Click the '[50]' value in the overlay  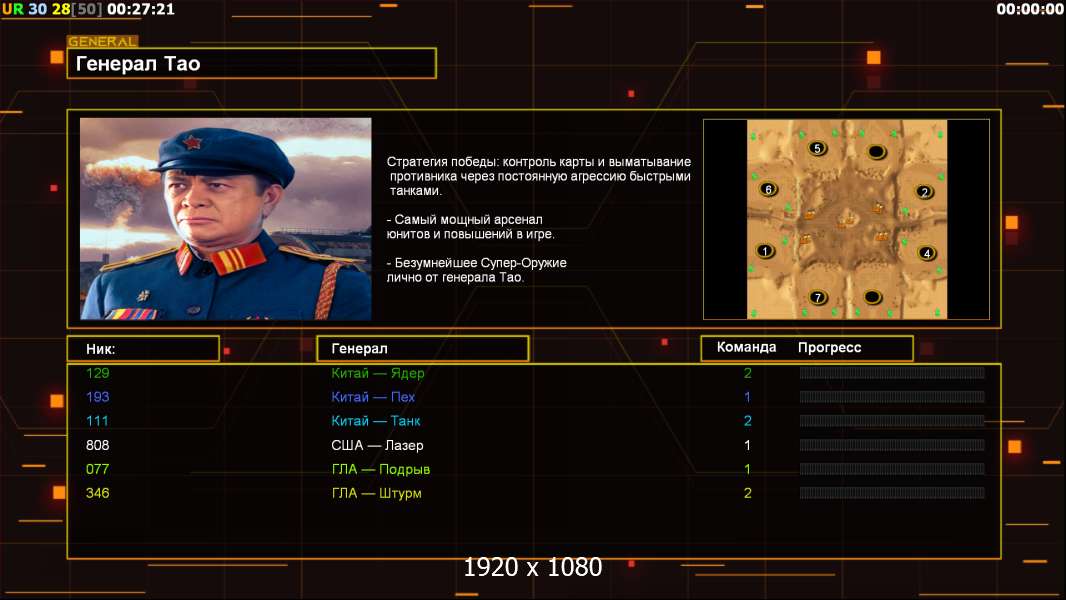[87, 10]
